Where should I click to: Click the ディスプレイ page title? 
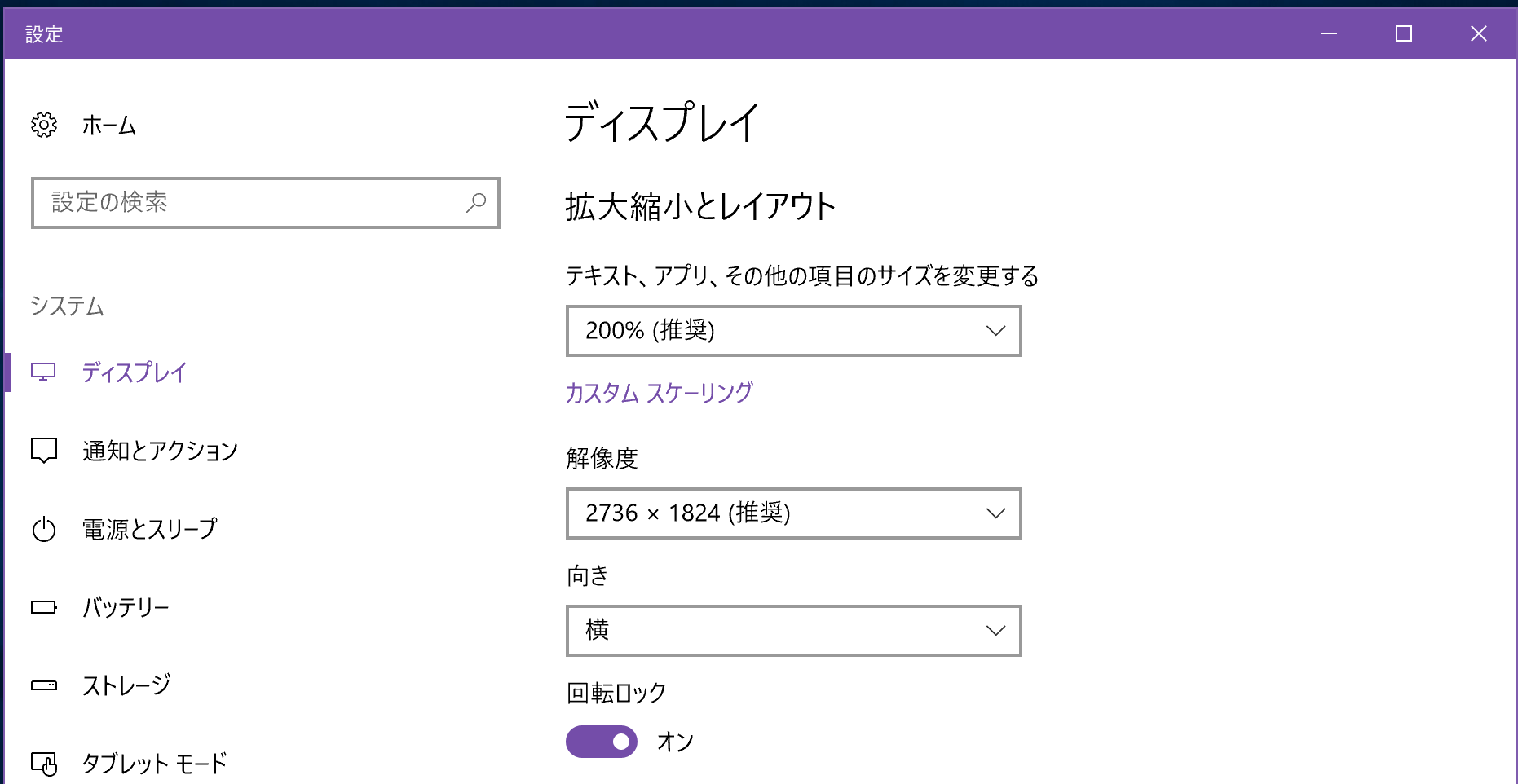click(x=662, y=123)
